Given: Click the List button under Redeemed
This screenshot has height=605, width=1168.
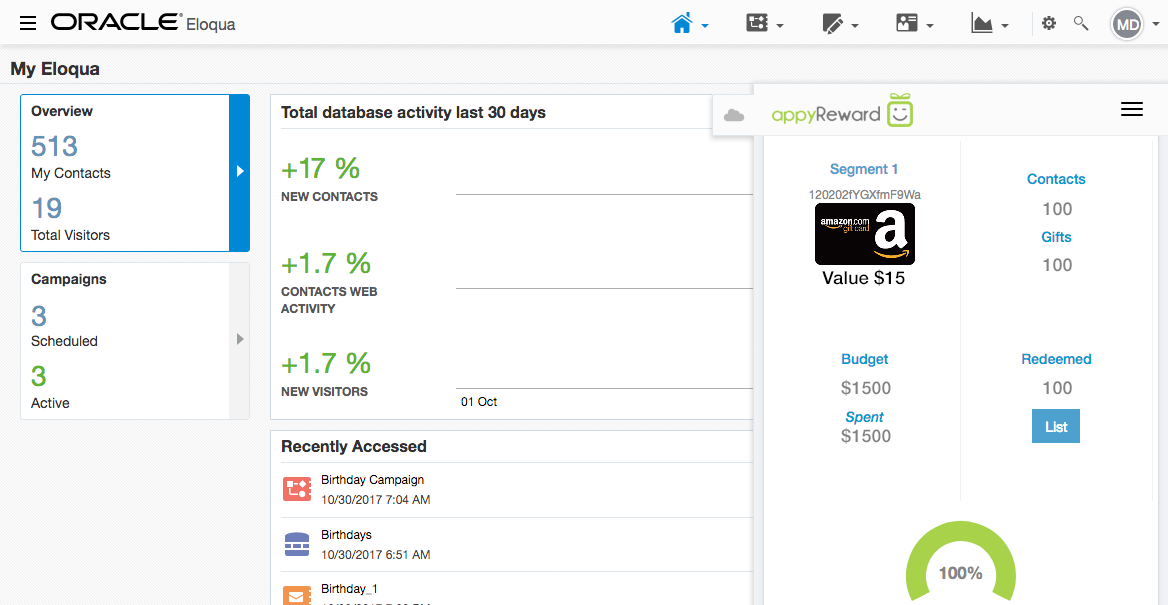Looking at the screenshot, I should click(x=1056, y=426).
